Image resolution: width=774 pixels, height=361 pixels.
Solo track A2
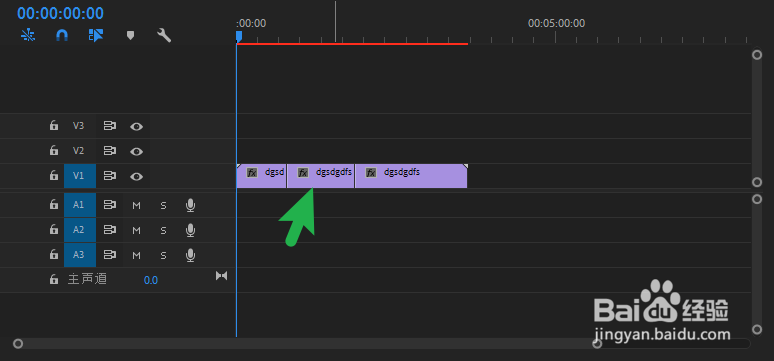click(x=163, y=230)
